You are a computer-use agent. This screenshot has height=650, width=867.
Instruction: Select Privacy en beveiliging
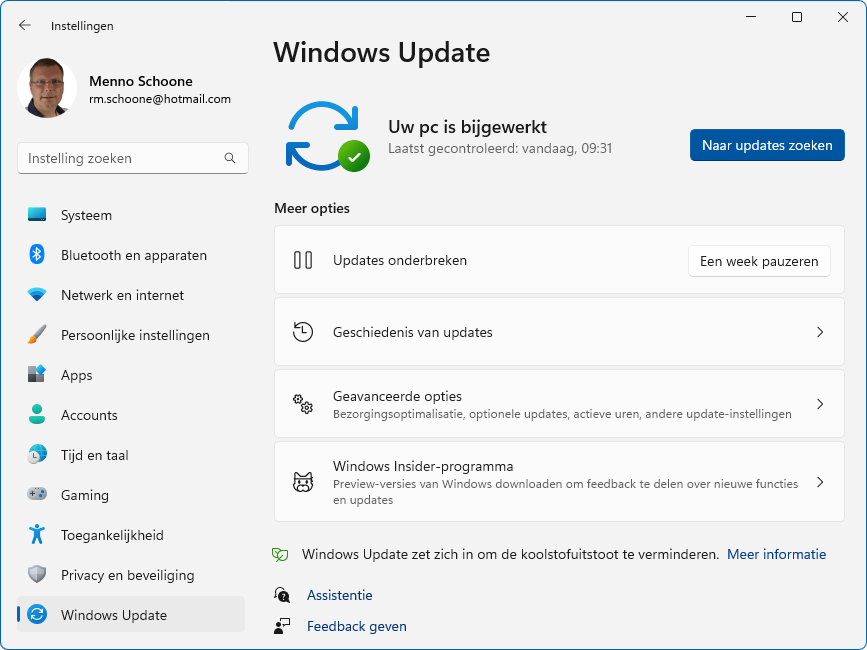[131, 575]
